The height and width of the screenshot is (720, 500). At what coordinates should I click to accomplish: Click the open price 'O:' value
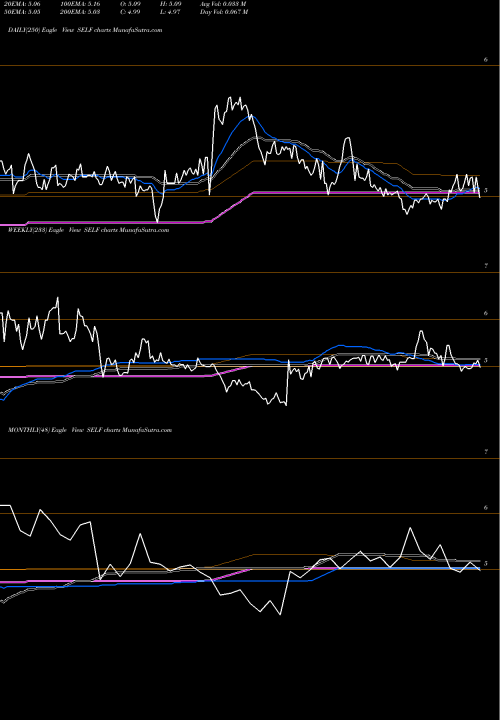click(x=130, y=4)
